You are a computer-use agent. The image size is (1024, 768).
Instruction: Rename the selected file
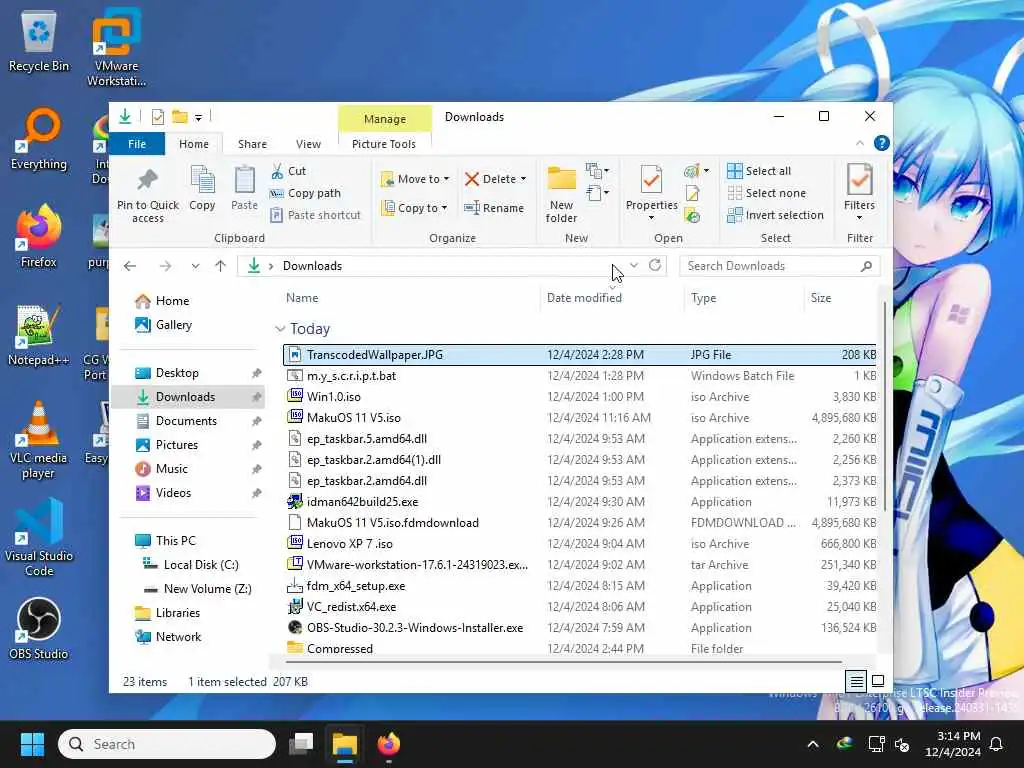[x=494, y=208]
